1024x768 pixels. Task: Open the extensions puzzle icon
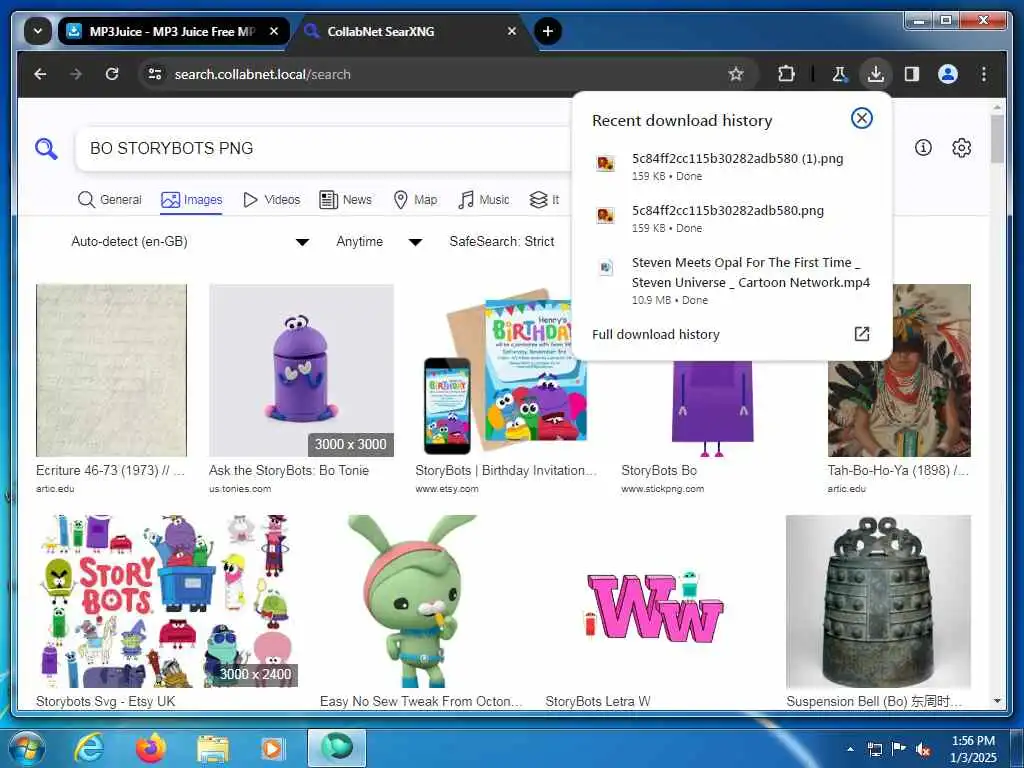[786, 74]
